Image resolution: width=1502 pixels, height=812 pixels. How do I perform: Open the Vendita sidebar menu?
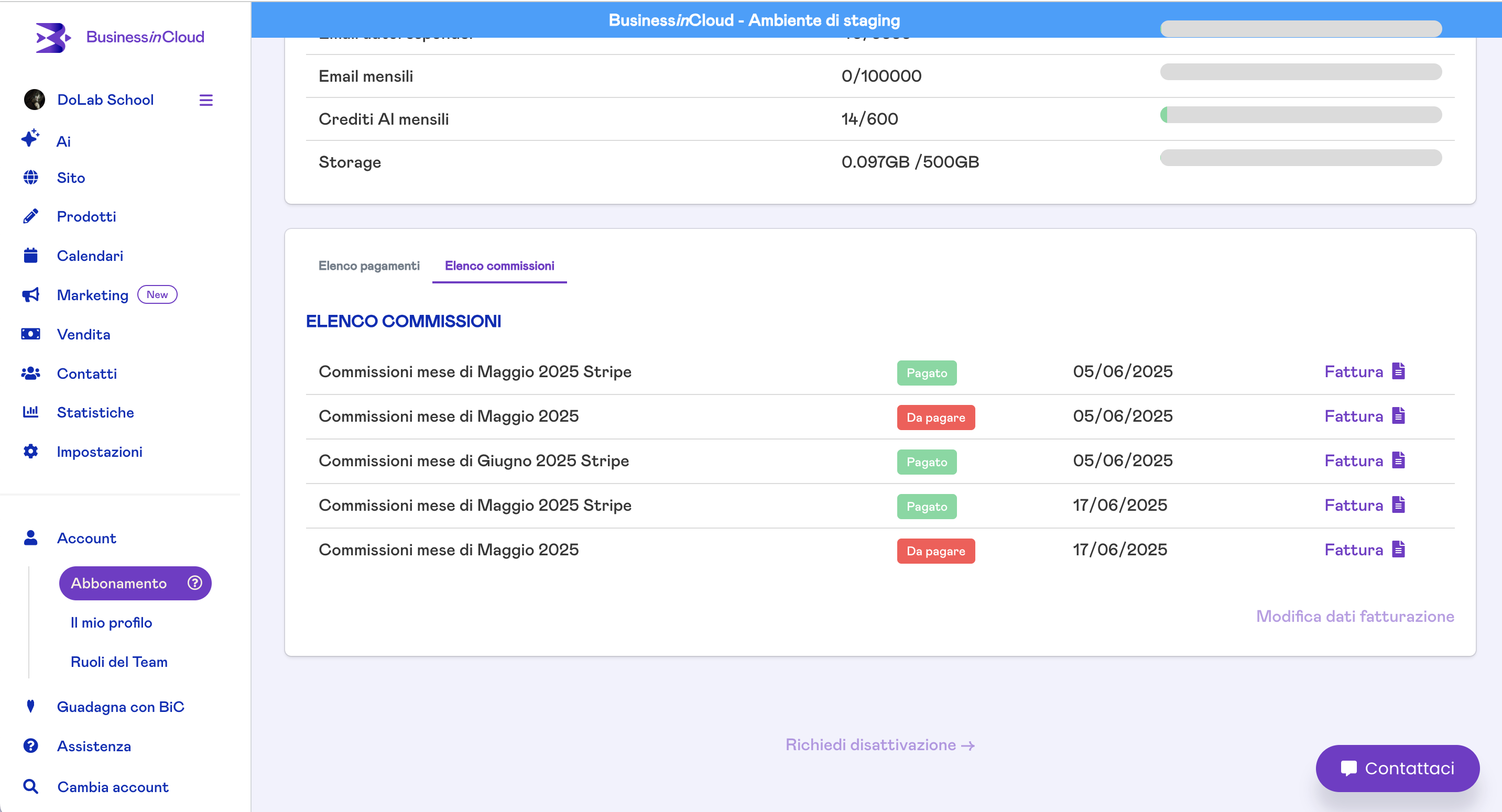(x=83, y=334)
